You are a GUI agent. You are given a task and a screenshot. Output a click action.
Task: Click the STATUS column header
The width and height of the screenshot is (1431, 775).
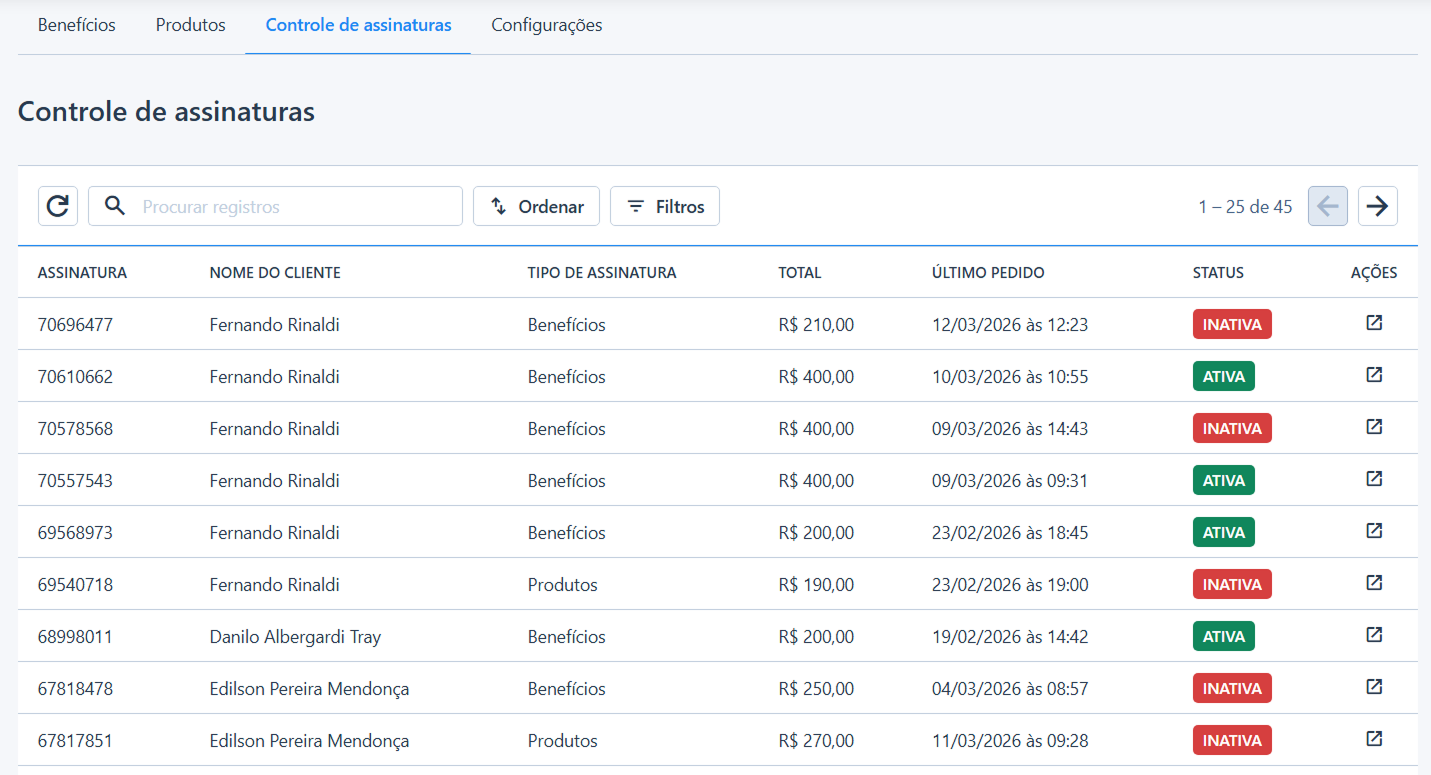click(x=1218, y=273)
